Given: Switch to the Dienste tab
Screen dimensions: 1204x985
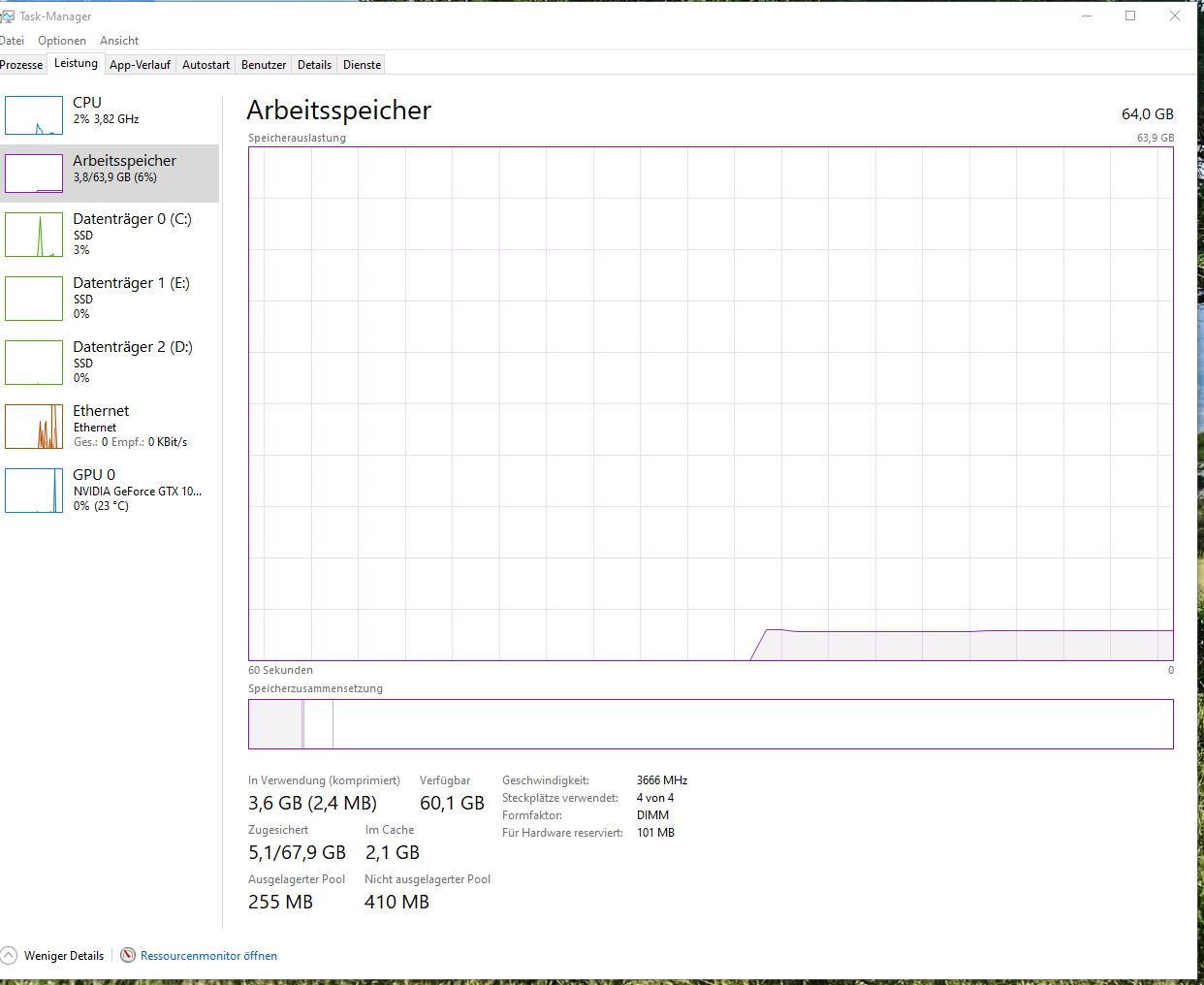Looking at the screenshot, I should [361, 64].
